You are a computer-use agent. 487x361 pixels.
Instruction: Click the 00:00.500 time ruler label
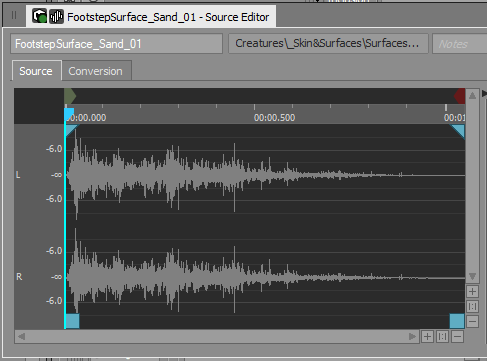[x=274, y=118]
